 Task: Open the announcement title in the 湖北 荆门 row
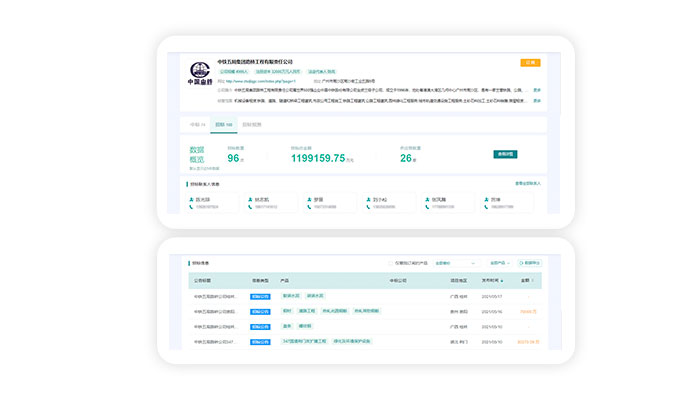click(x=215, y=342)
